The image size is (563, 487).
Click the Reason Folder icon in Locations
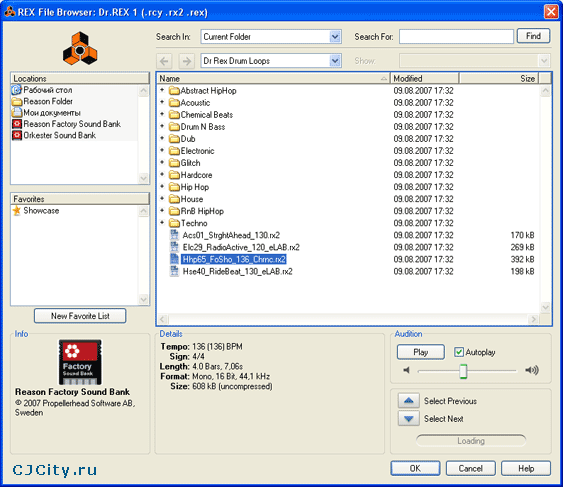coord(17,101)
